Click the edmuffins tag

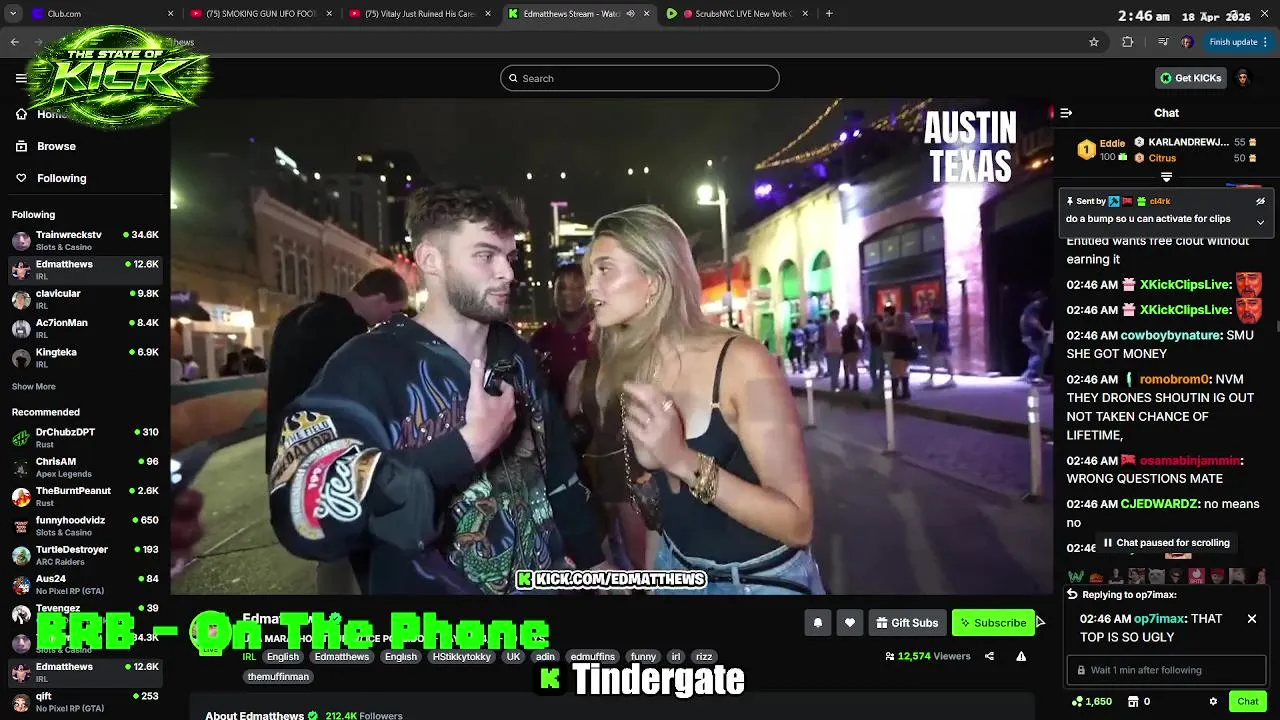[x=592, y=657]
